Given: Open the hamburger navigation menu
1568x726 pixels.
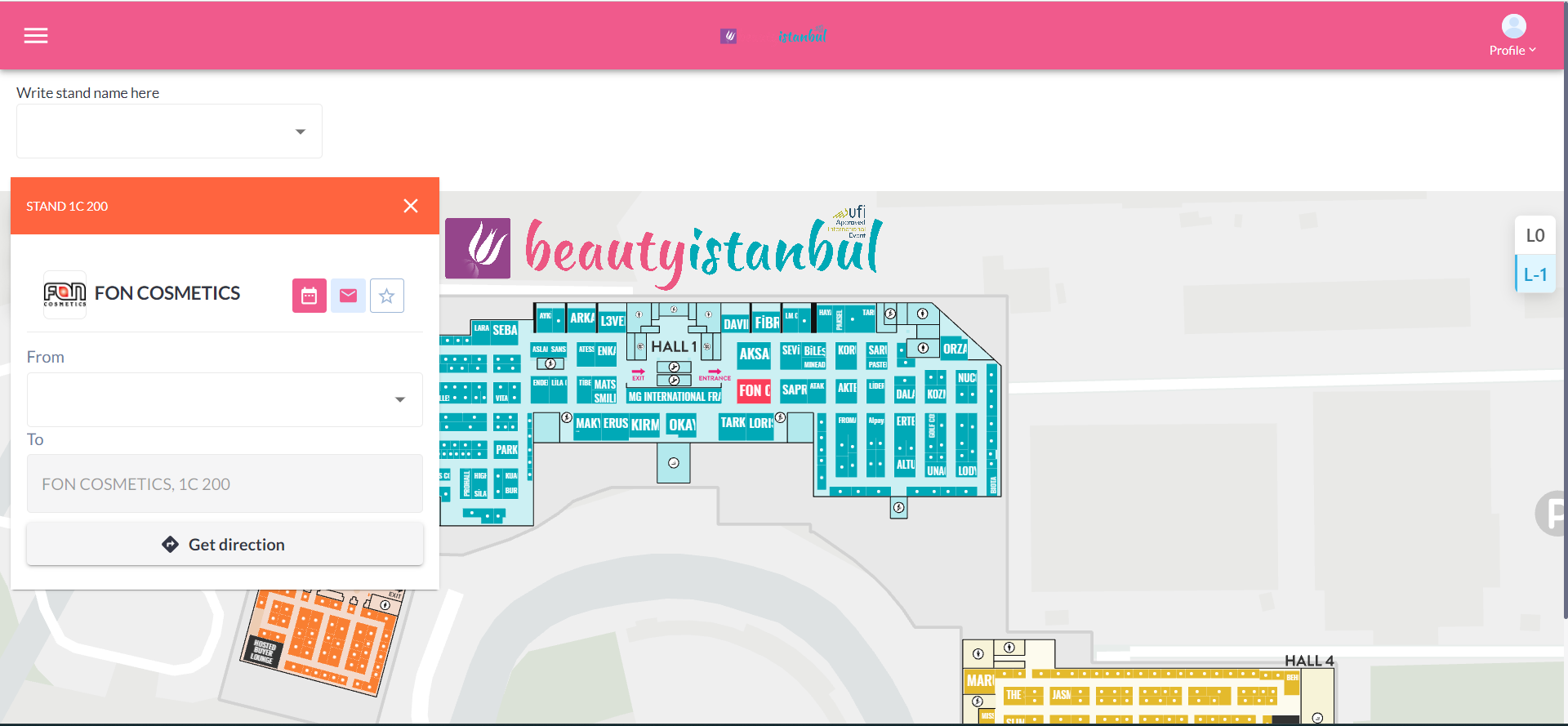Looking at the screenshot, I should click(x=36, y=36).
